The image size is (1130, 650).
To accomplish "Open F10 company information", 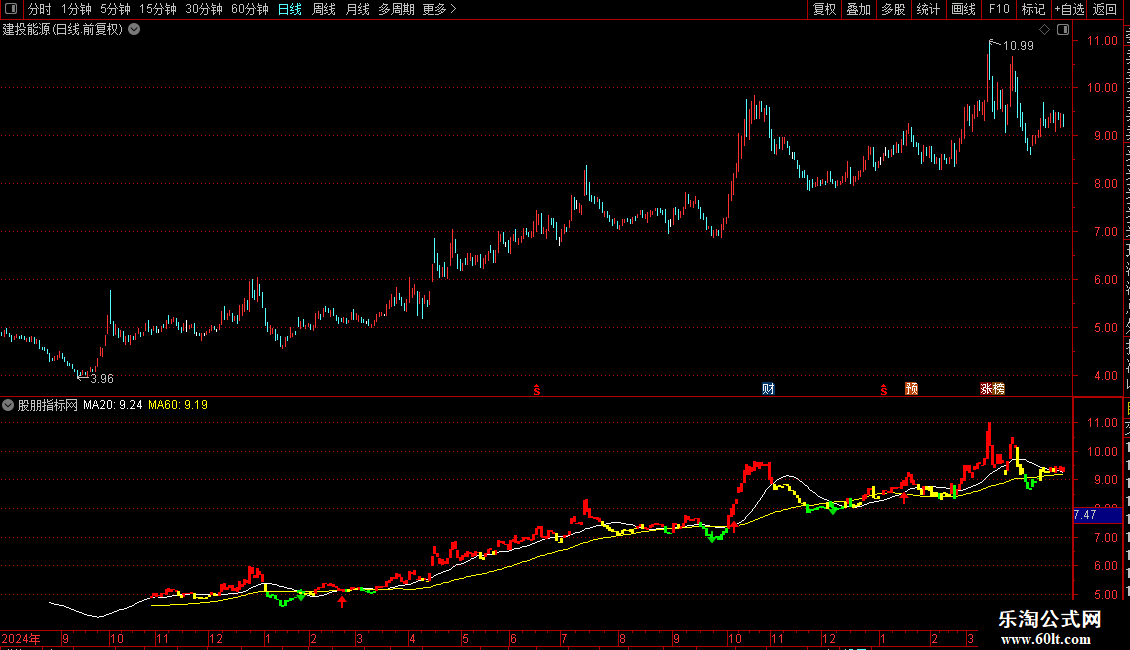I will click(x=998, y=9).
